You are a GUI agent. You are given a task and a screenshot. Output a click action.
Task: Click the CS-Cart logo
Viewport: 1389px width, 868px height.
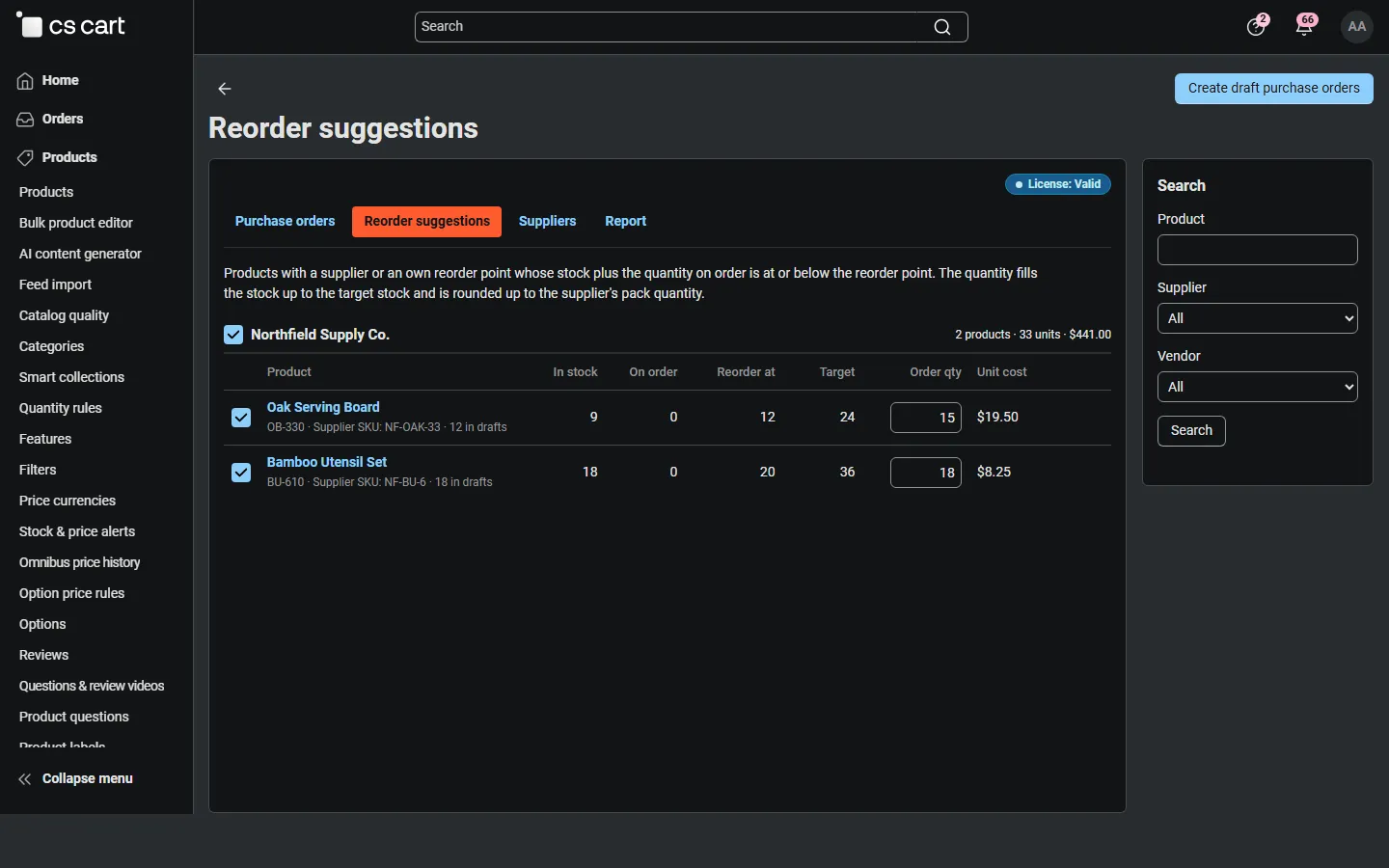70,26
